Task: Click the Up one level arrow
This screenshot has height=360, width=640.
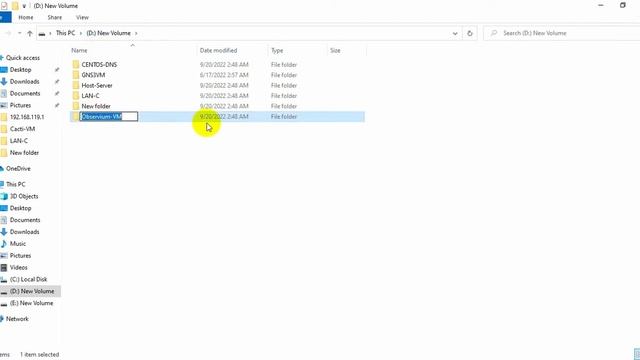Action: tap(30, 33)
